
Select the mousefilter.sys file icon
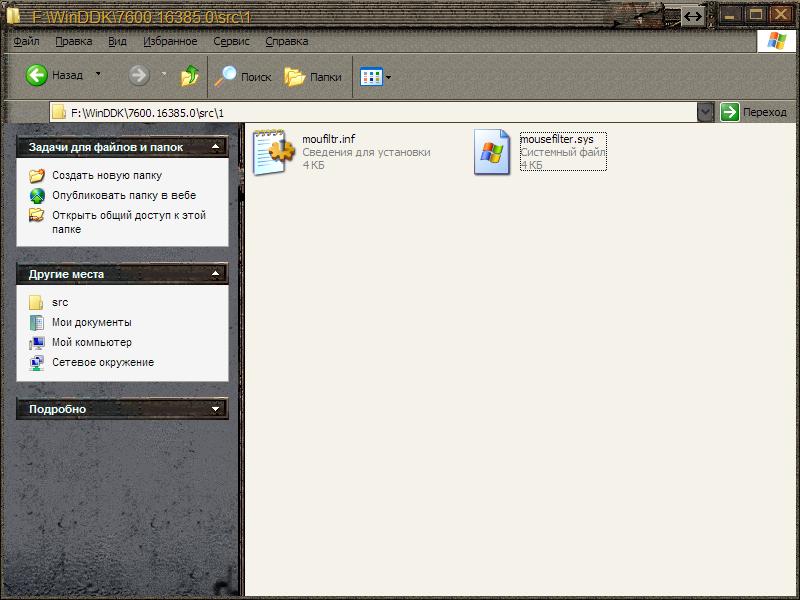coord(492,152)
